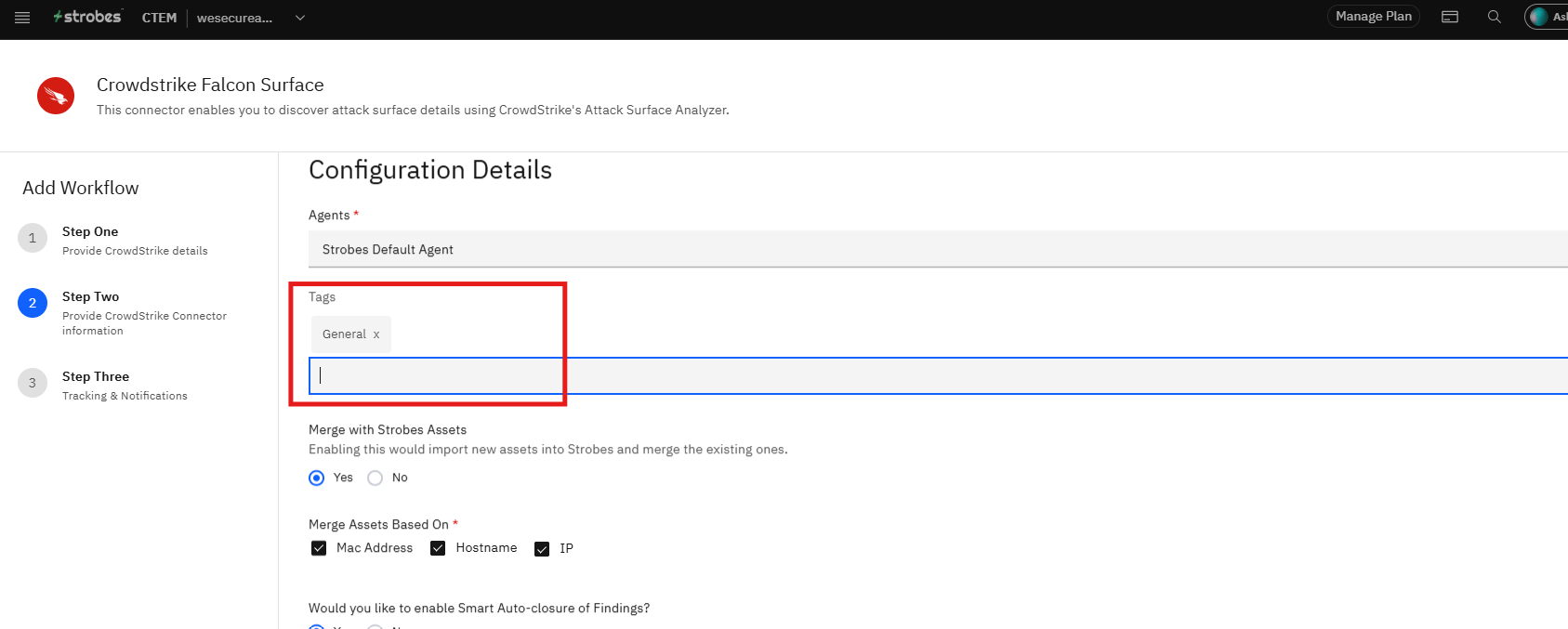Select Yes for Merge with Strobes Assets
The width and height of the screenshot is (1568, 629).
tap(317, 478)
